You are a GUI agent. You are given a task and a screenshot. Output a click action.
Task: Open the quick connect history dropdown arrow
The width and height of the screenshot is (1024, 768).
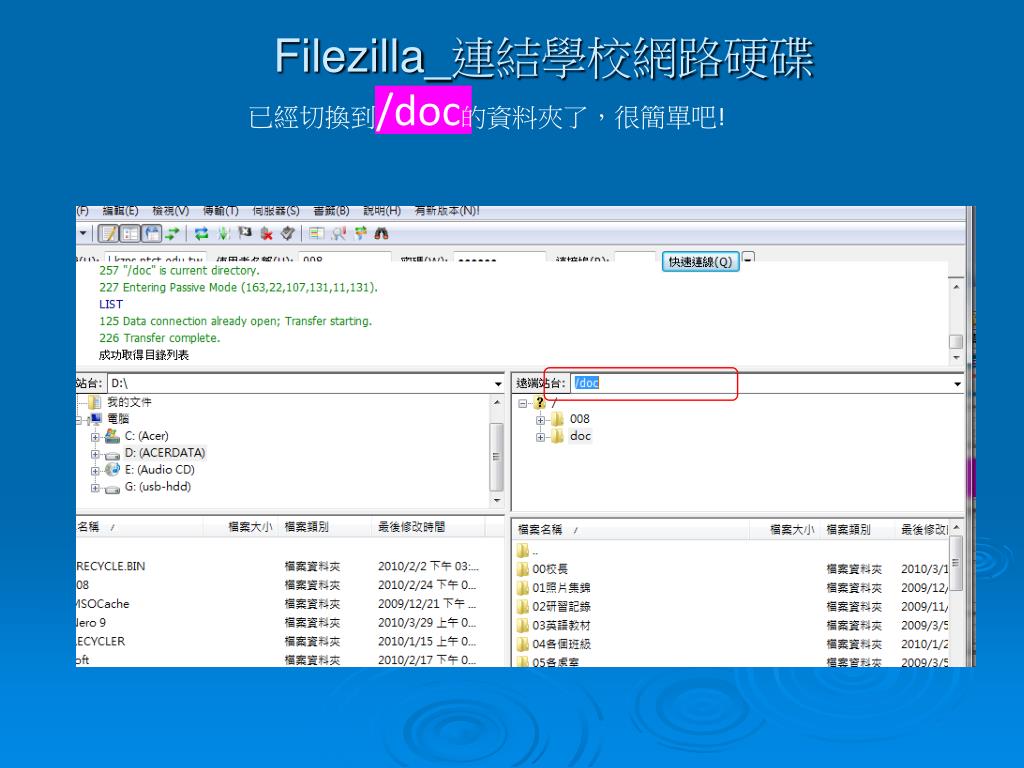(x=748, y=259)
